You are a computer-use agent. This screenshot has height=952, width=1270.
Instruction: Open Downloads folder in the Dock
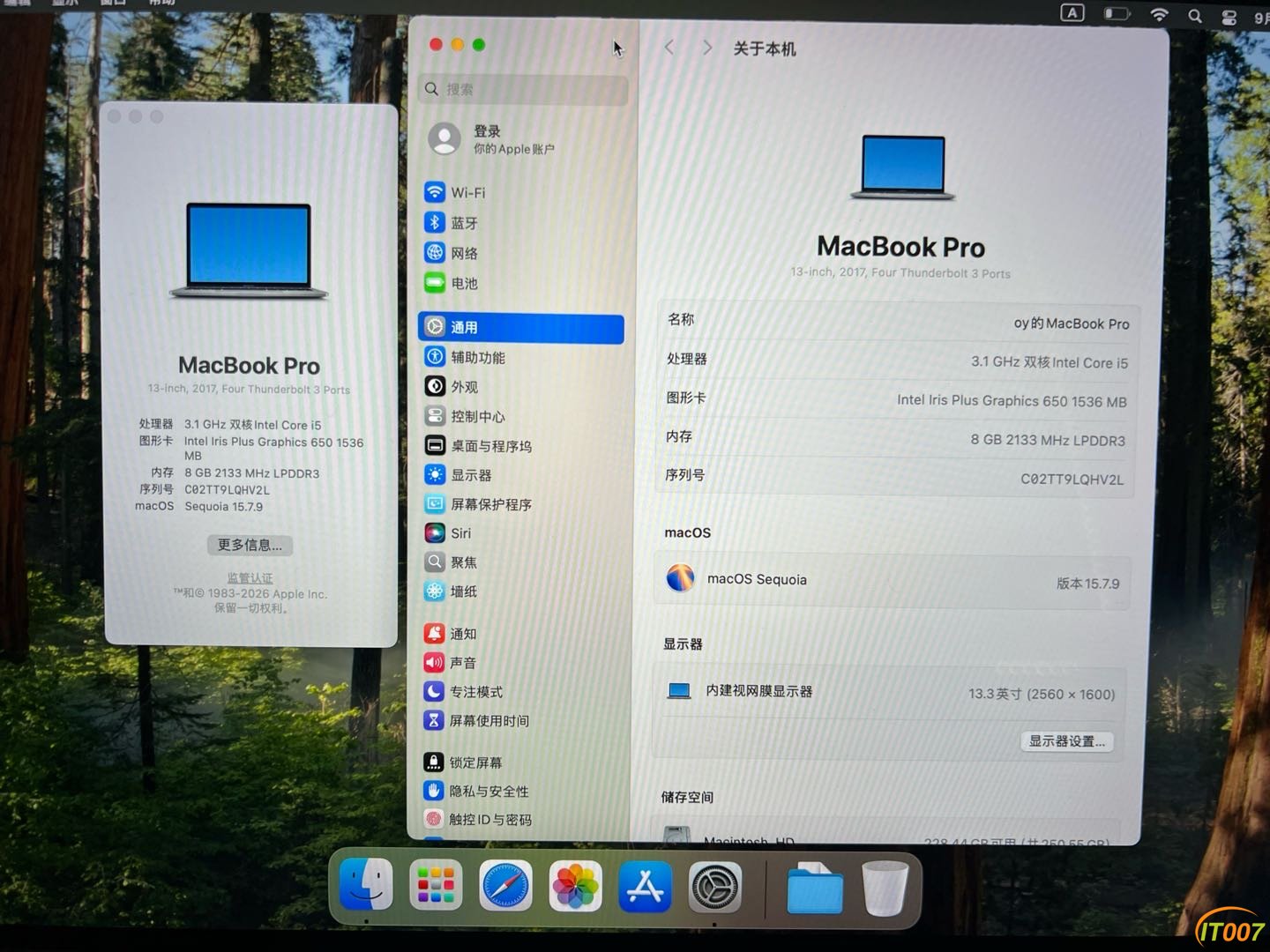[815, 889]
